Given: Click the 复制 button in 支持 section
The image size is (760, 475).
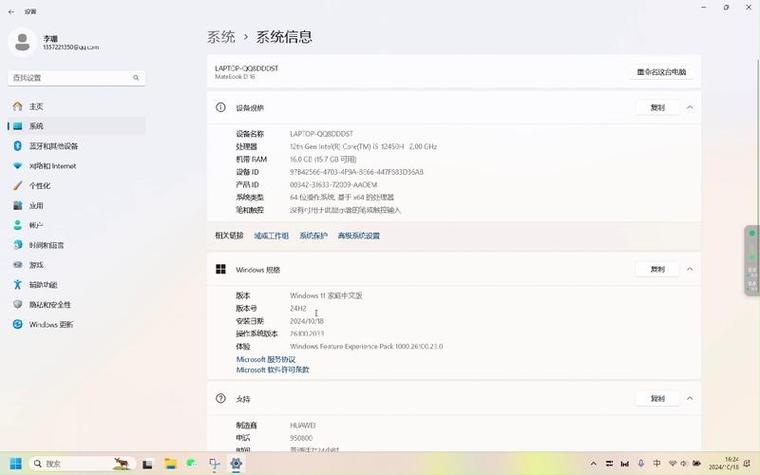Looking at the screenshot, I should coord(658,398).
